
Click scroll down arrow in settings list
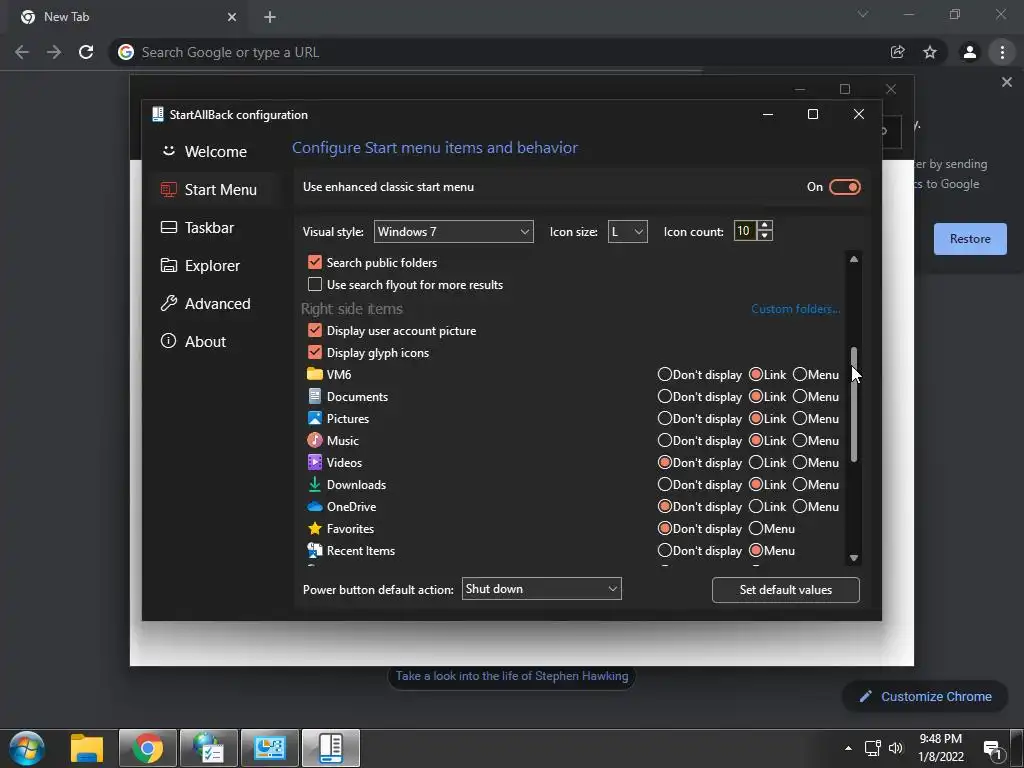854,558
